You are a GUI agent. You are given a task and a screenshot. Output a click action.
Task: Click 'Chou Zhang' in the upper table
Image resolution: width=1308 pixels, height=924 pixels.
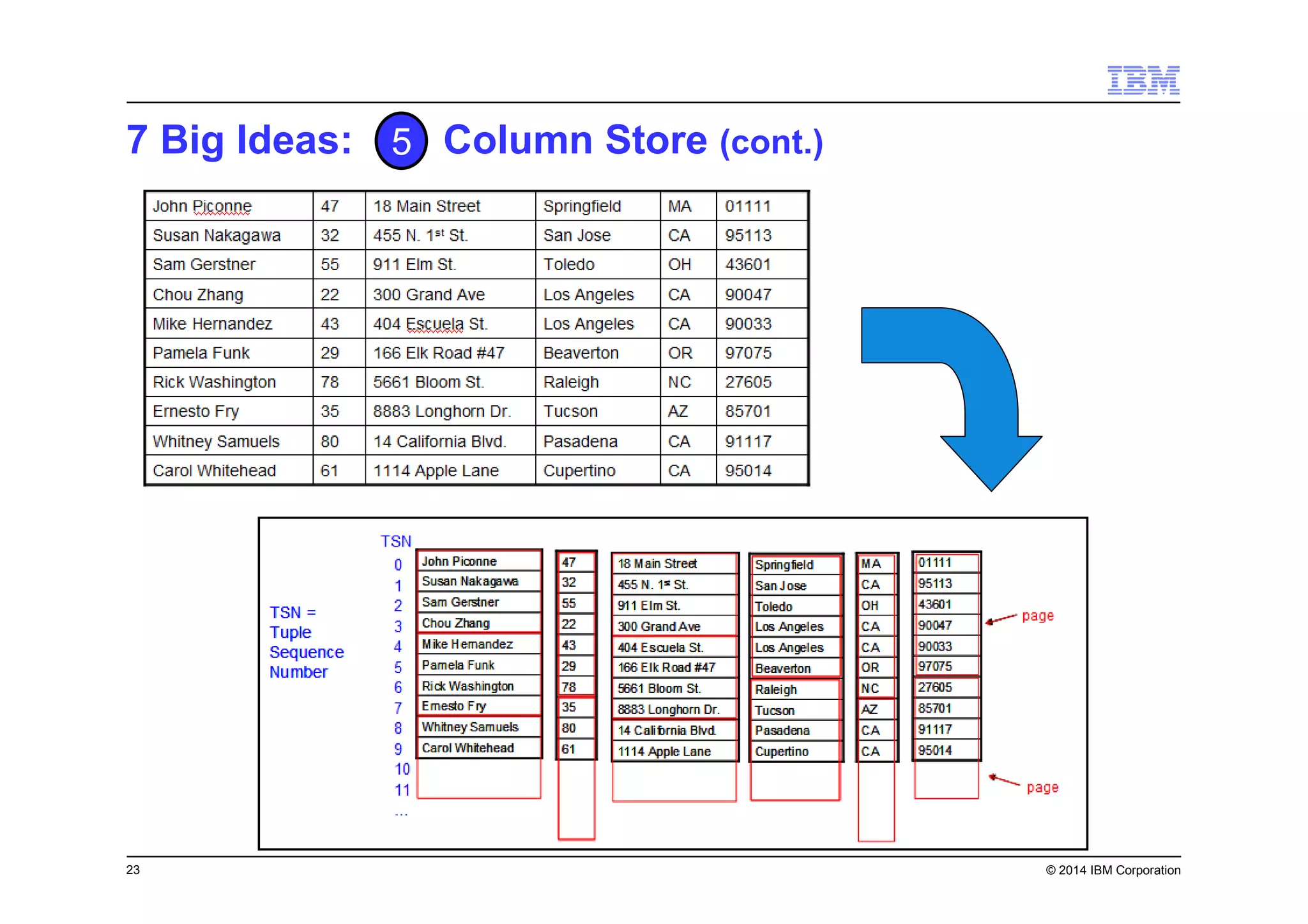[198, 294]
